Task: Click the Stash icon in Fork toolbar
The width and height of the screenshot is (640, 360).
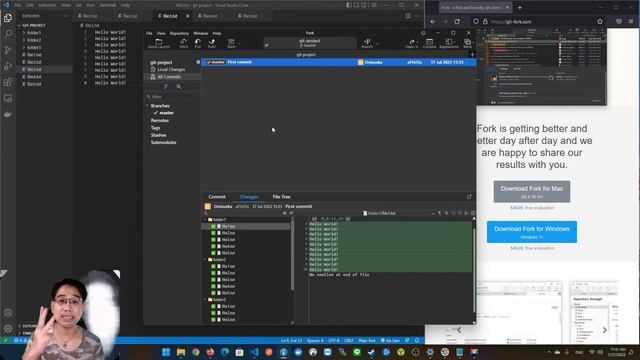Action: 231,43
